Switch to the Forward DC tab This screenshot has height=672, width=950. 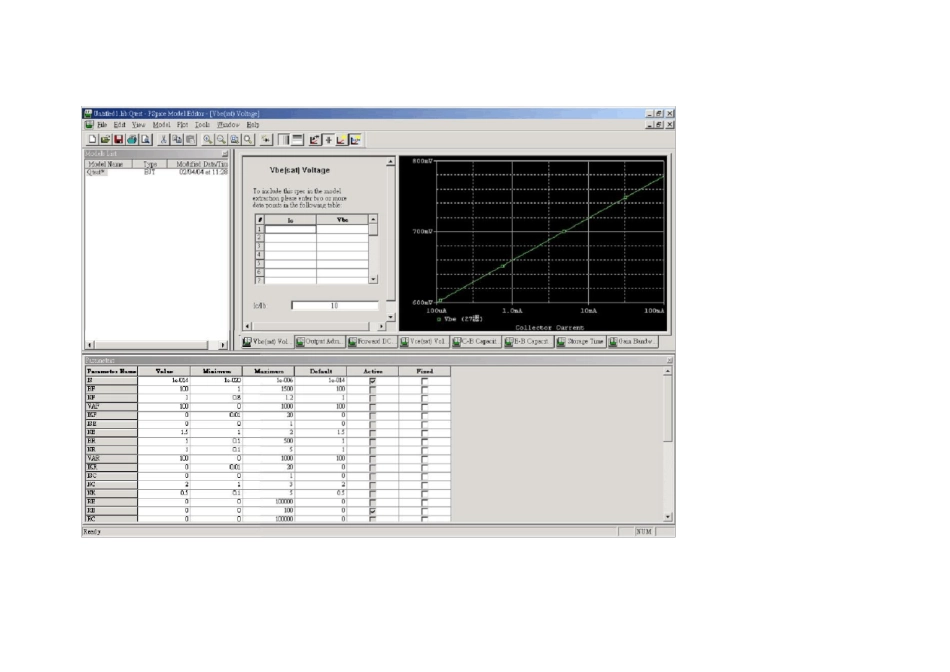point(372,342)
